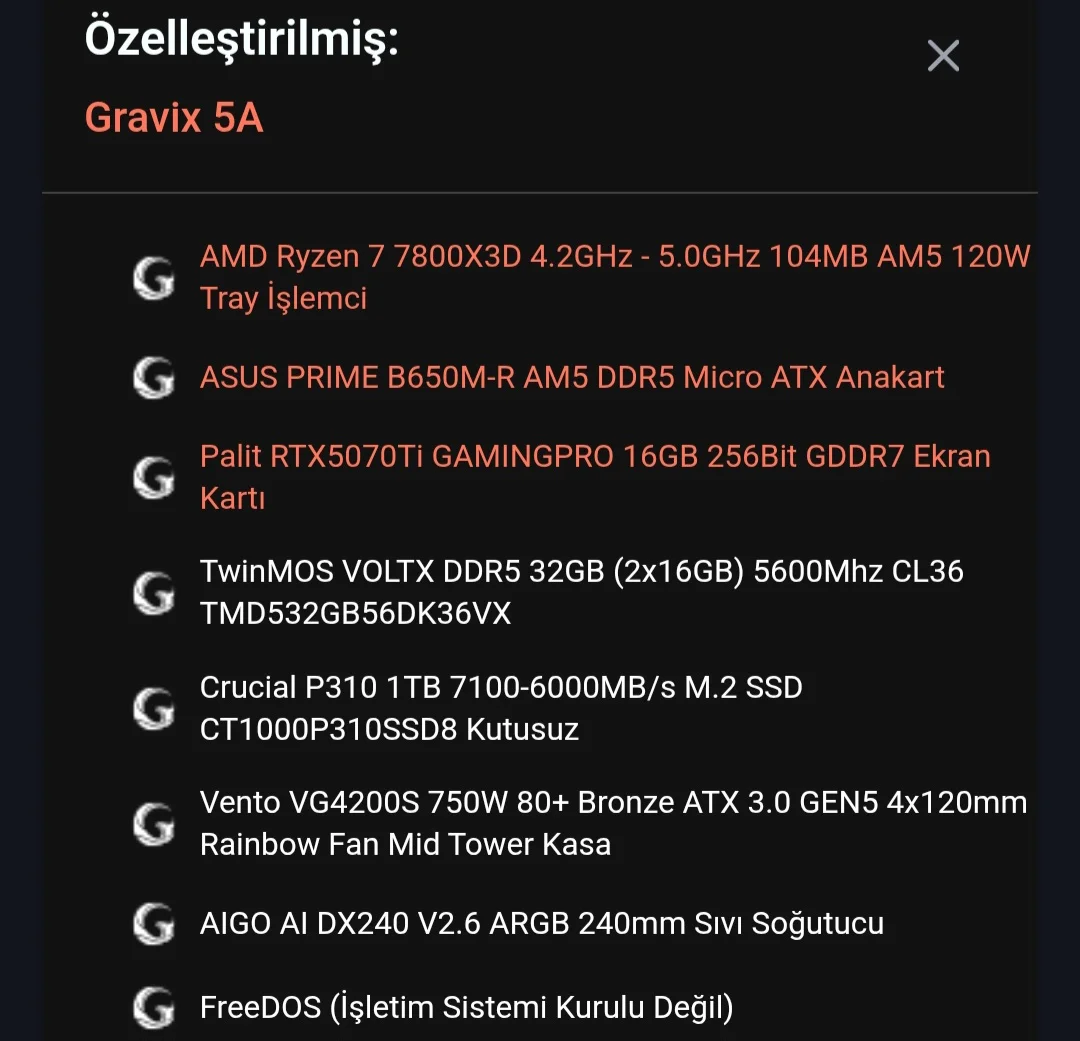
Task: Click the logo icon beside TwinMOS VOLTX RAM
Action: click(154, 592)
